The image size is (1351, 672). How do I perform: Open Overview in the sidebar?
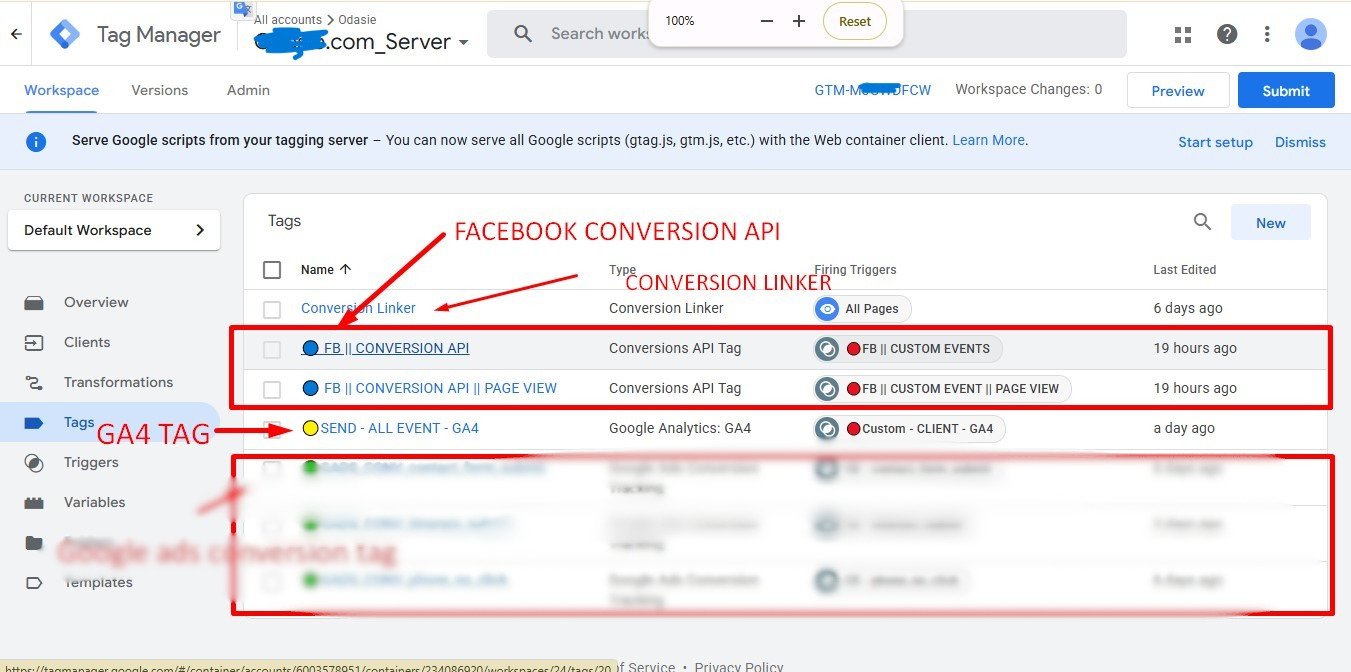click(96, 302)
